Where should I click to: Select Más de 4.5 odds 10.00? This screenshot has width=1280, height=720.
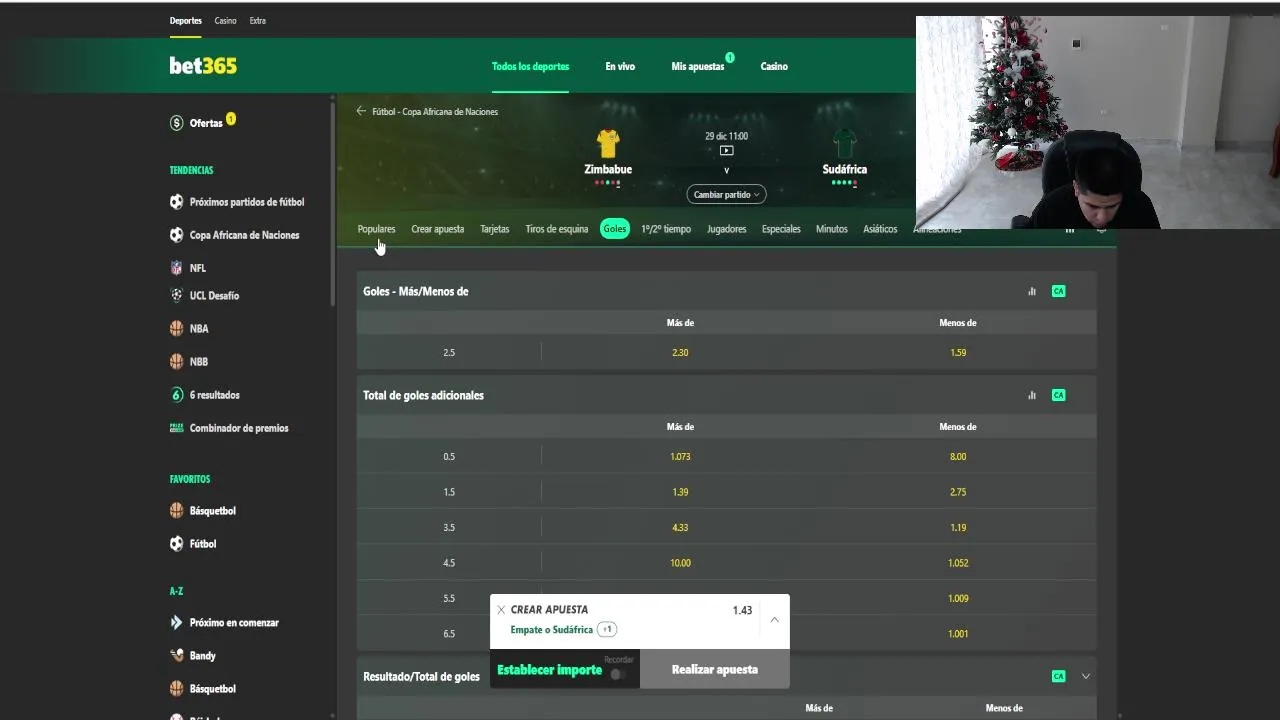tap(680, 563)
